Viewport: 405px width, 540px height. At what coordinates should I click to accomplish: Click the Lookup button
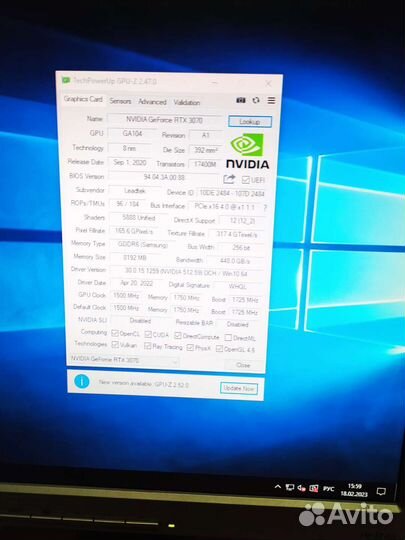point(250,122)
